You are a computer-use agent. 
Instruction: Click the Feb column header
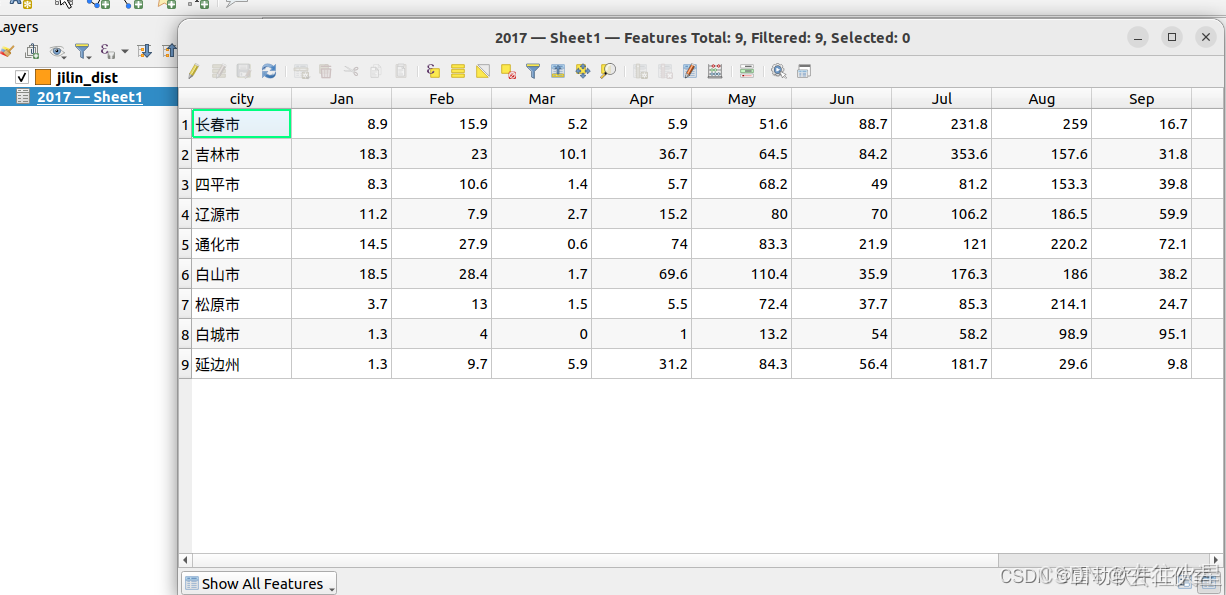click(x=442, y=98)
